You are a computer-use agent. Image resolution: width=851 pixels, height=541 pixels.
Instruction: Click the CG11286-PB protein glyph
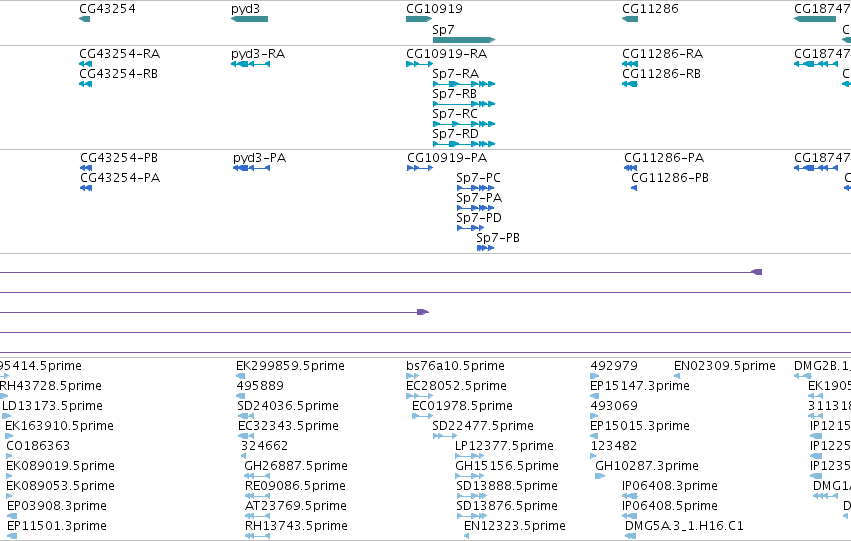coord(634,188)
